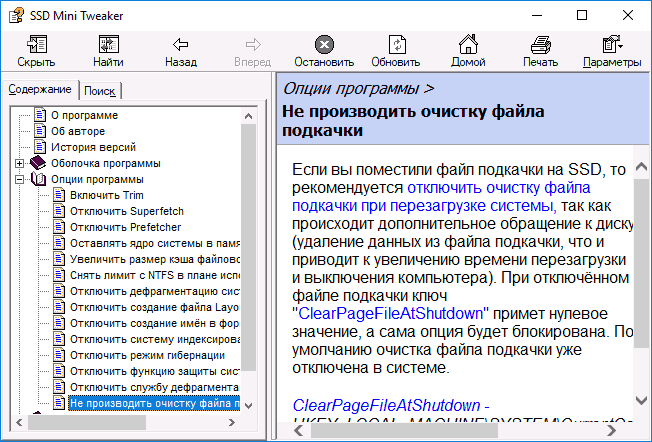Select Отключить дефрагментацию системных topic
Image resolution: width=652 pixels, height=442 pixels.
154,291
